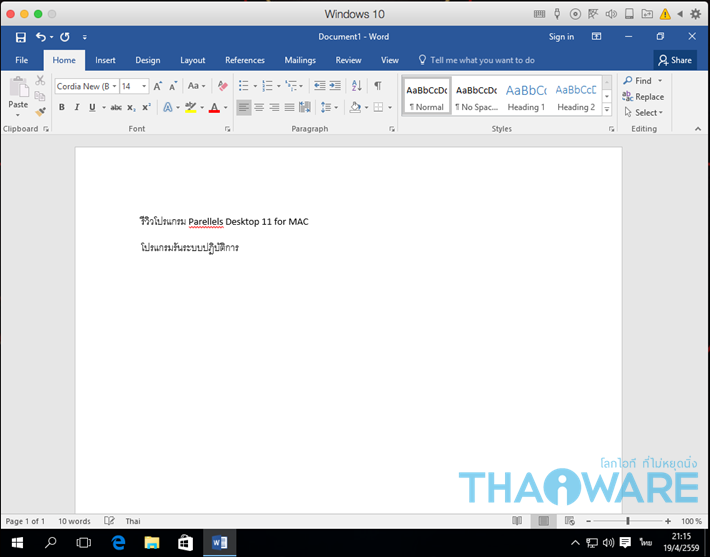Toggle Bold formatting
The height and width of the screenshot is (557, 710).
point(62,107)
